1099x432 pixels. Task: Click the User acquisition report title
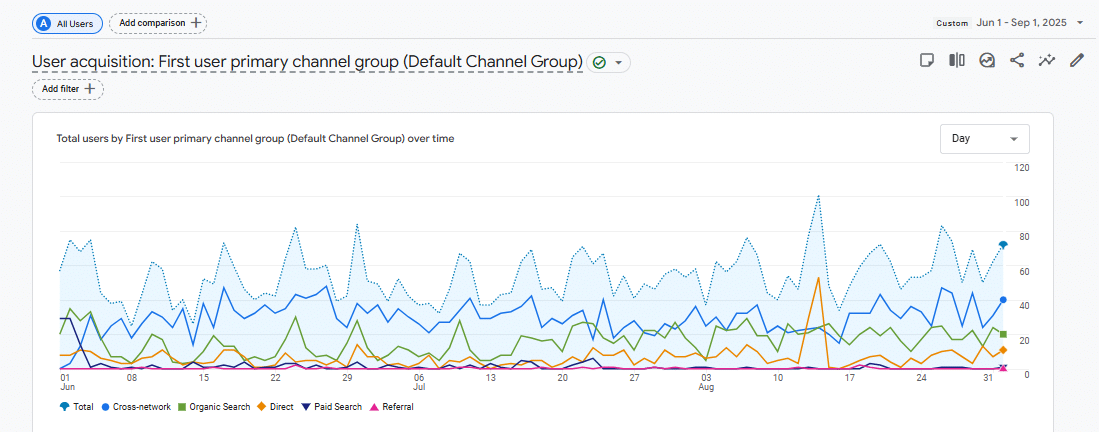click(x=307, y=62)
